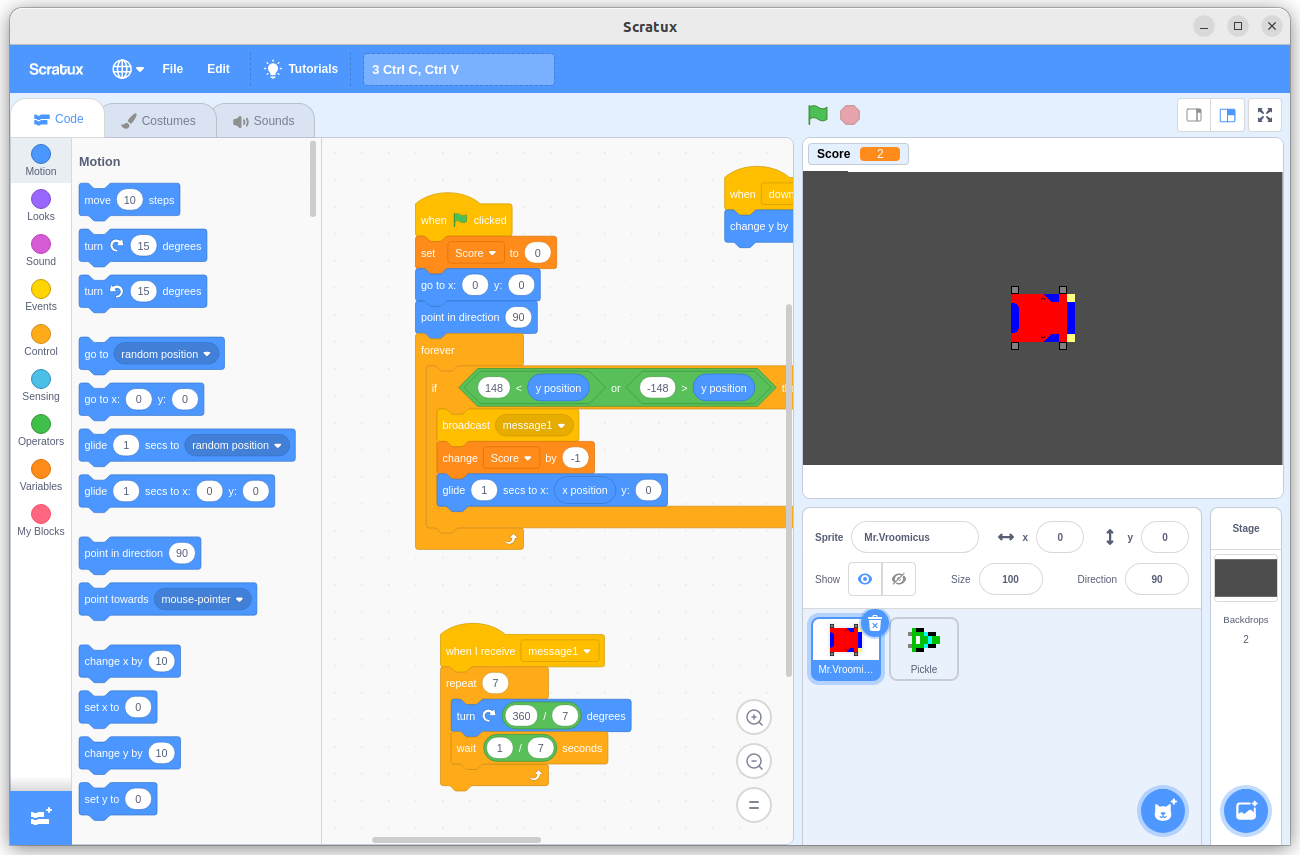Screen dimensions: 1300x855
Task: Open message1 dropdown in when I receive block
Action: (560, 651)
